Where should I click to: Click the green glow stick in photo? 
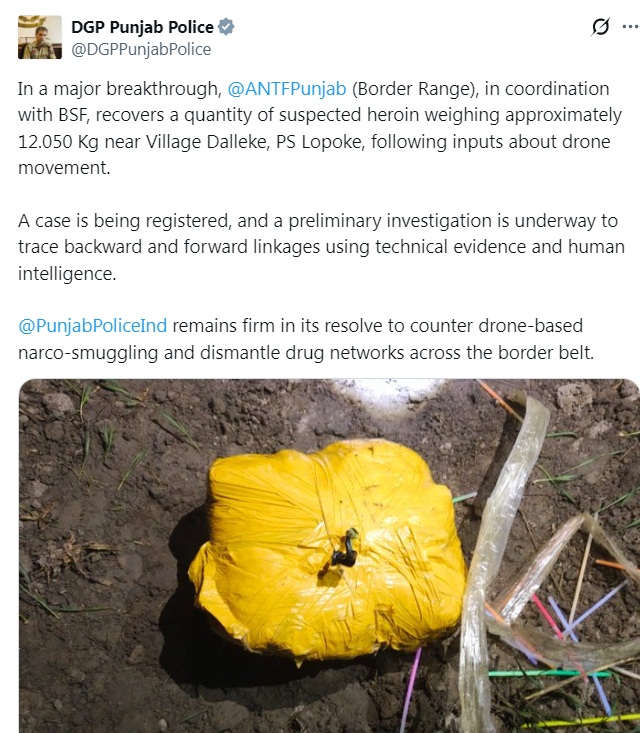(x=549, y=674)
